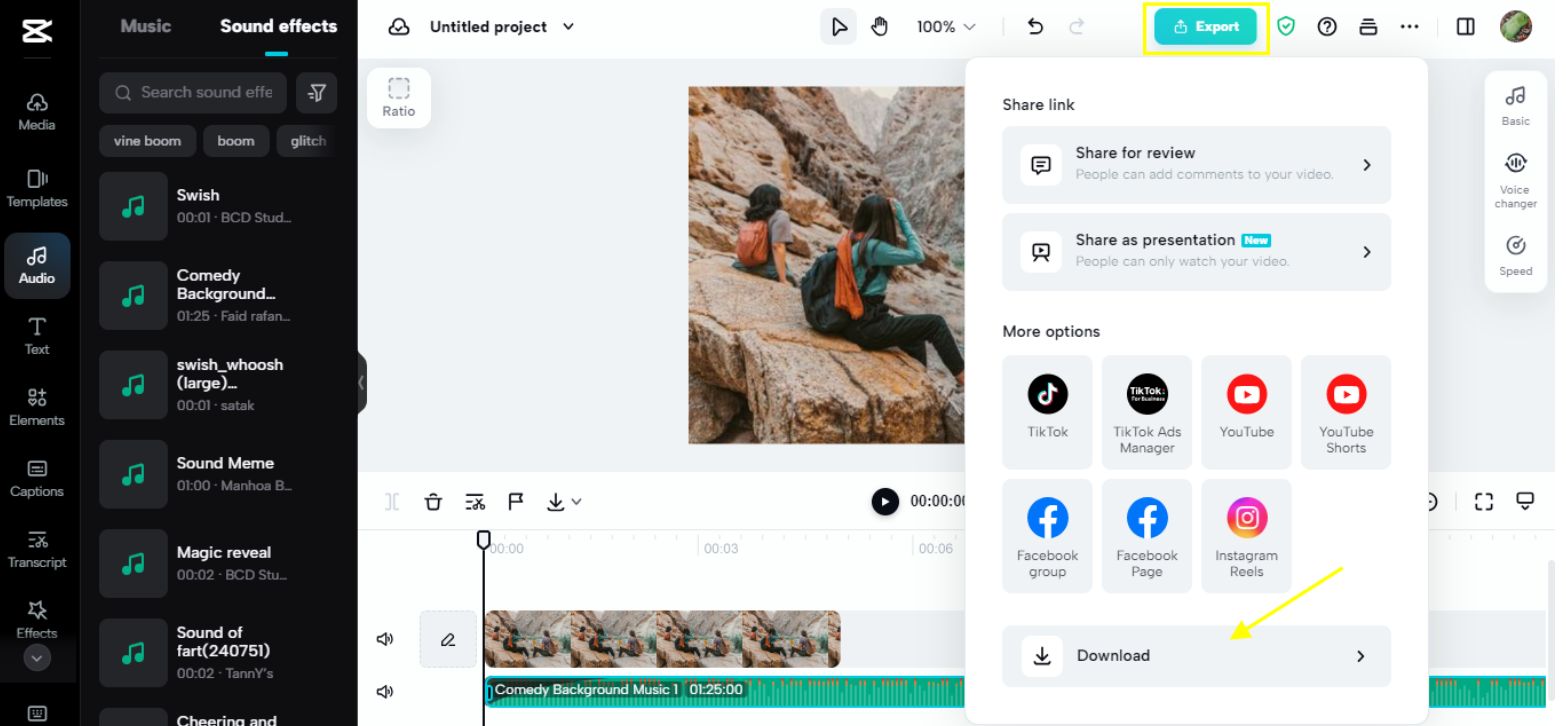
Task: Switch to the Music tab
Action: pyautogui.click(x=146, y=26)
